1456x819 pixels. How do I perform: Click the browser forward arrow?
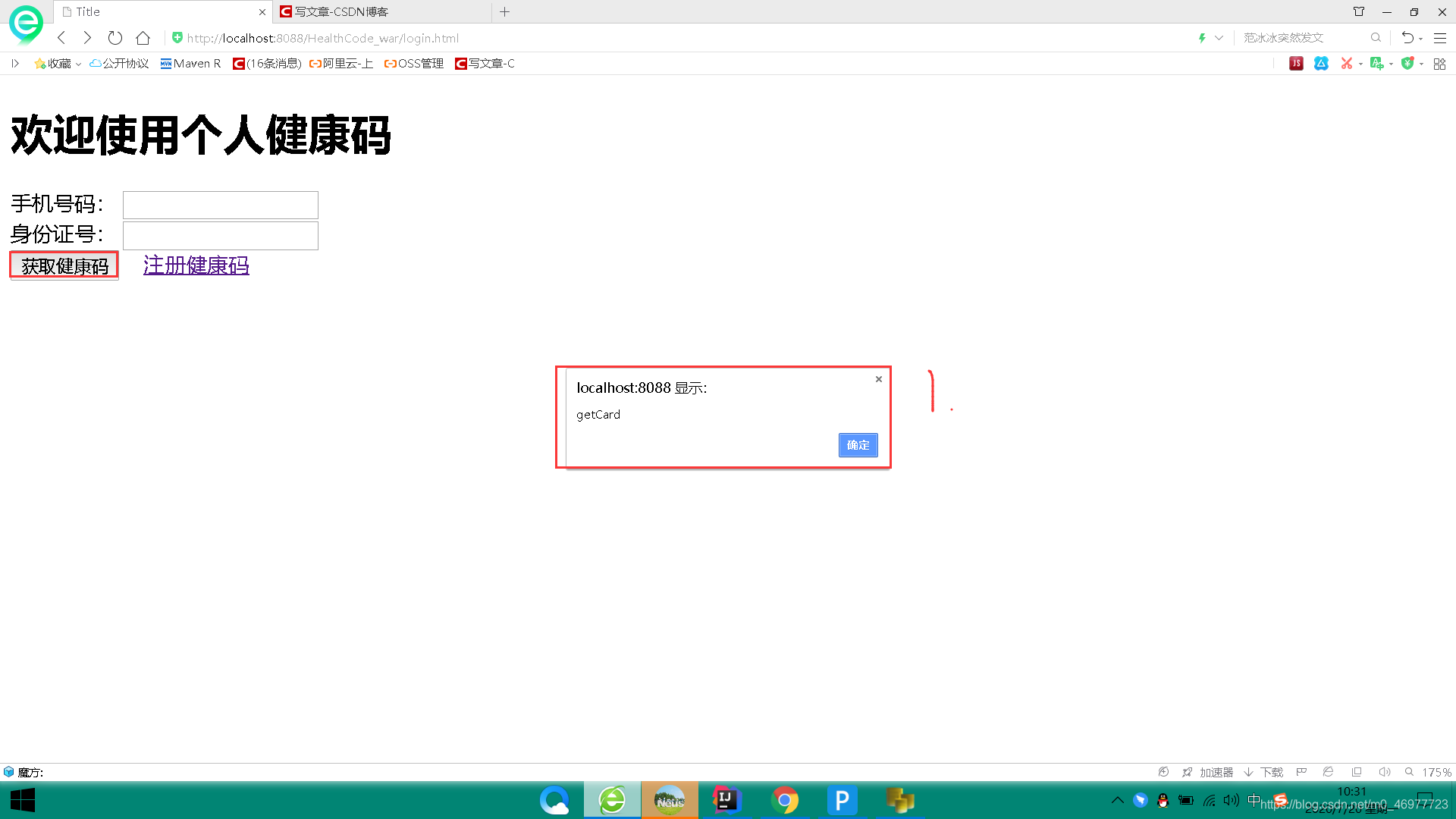(x=87, y=38)
